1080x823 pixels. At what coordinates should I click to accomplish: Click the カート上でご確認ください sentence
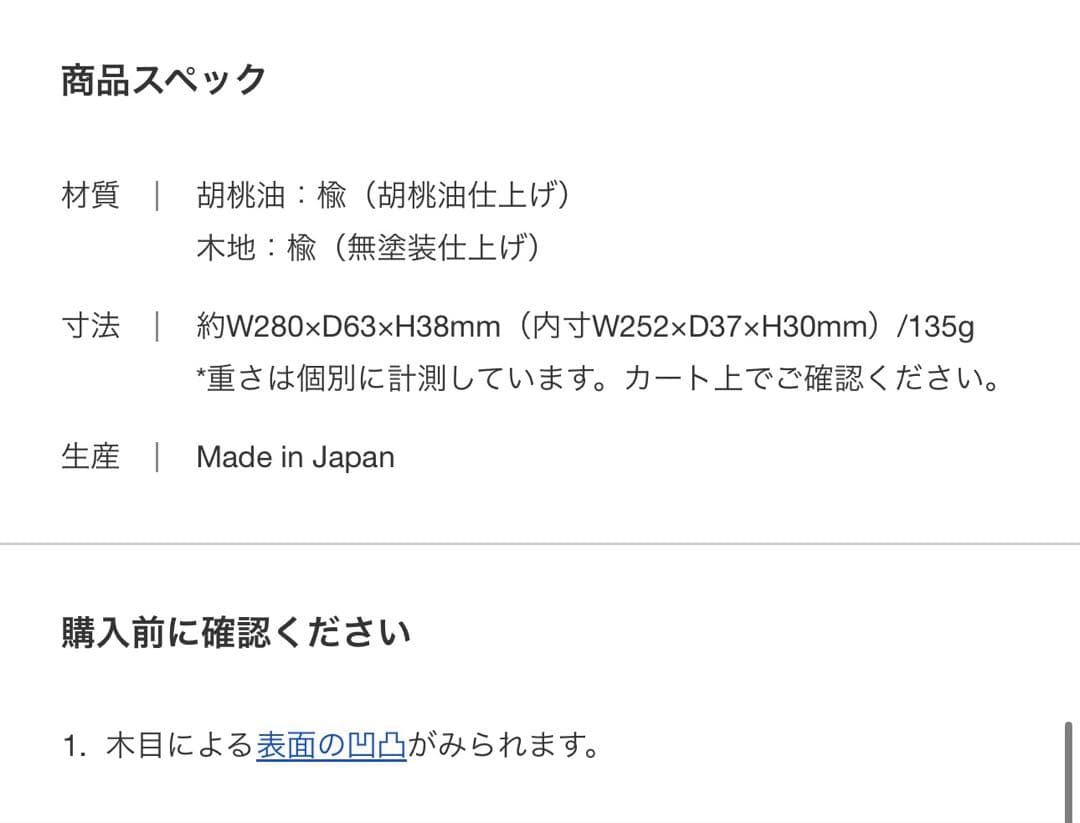[810, 379]
